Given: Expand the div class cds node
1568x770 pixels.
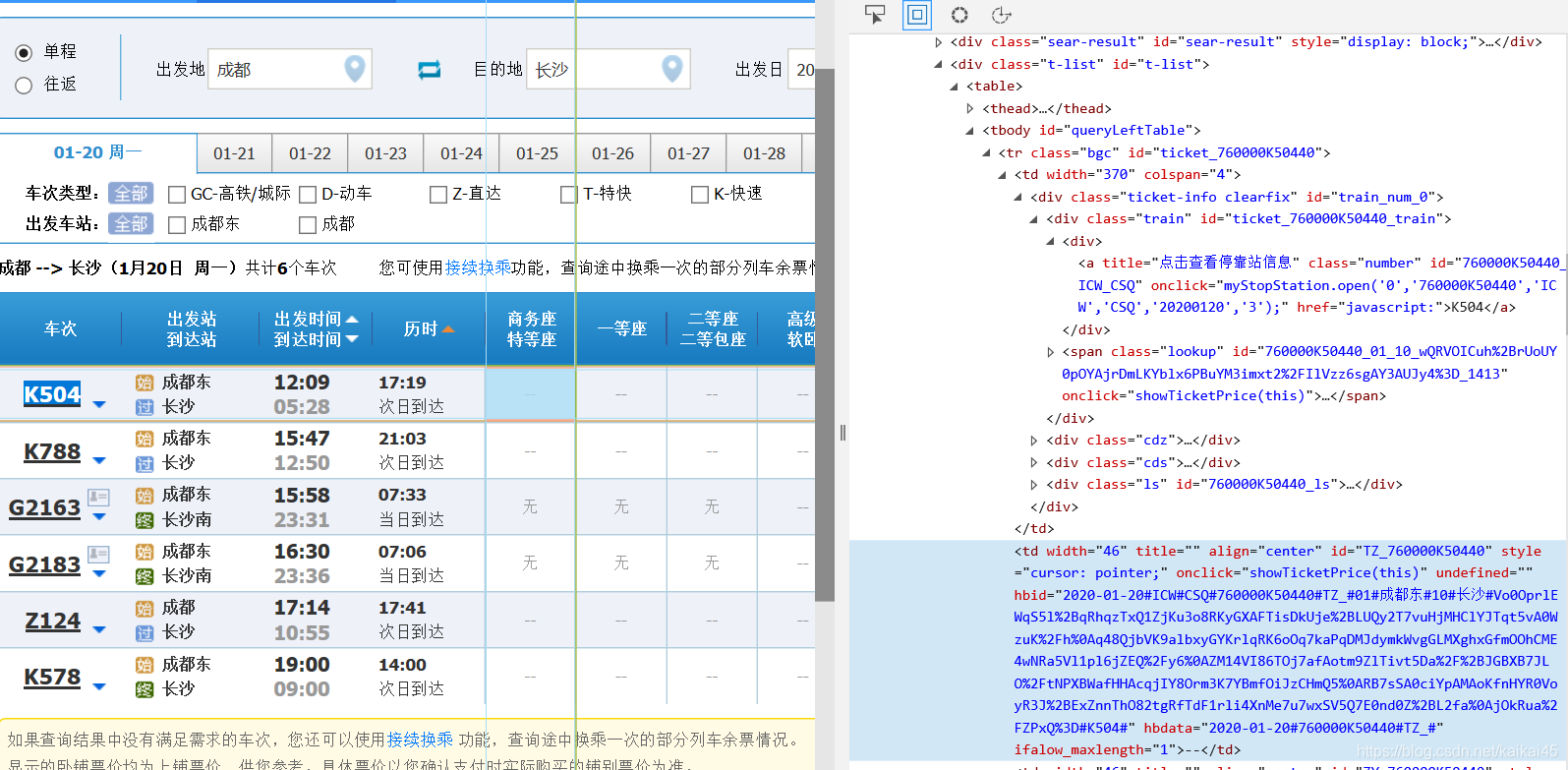Looking at the screenshot, I should (x=1034, y=462).
